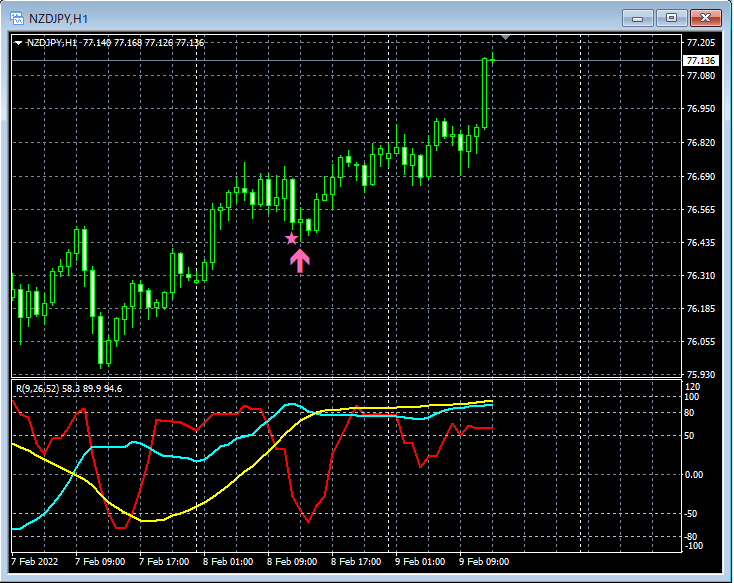The width and height of the screenshot is (734, 583).
Task: Expand the chart symbol dropdown triangle
Action: tap(18, 43)
